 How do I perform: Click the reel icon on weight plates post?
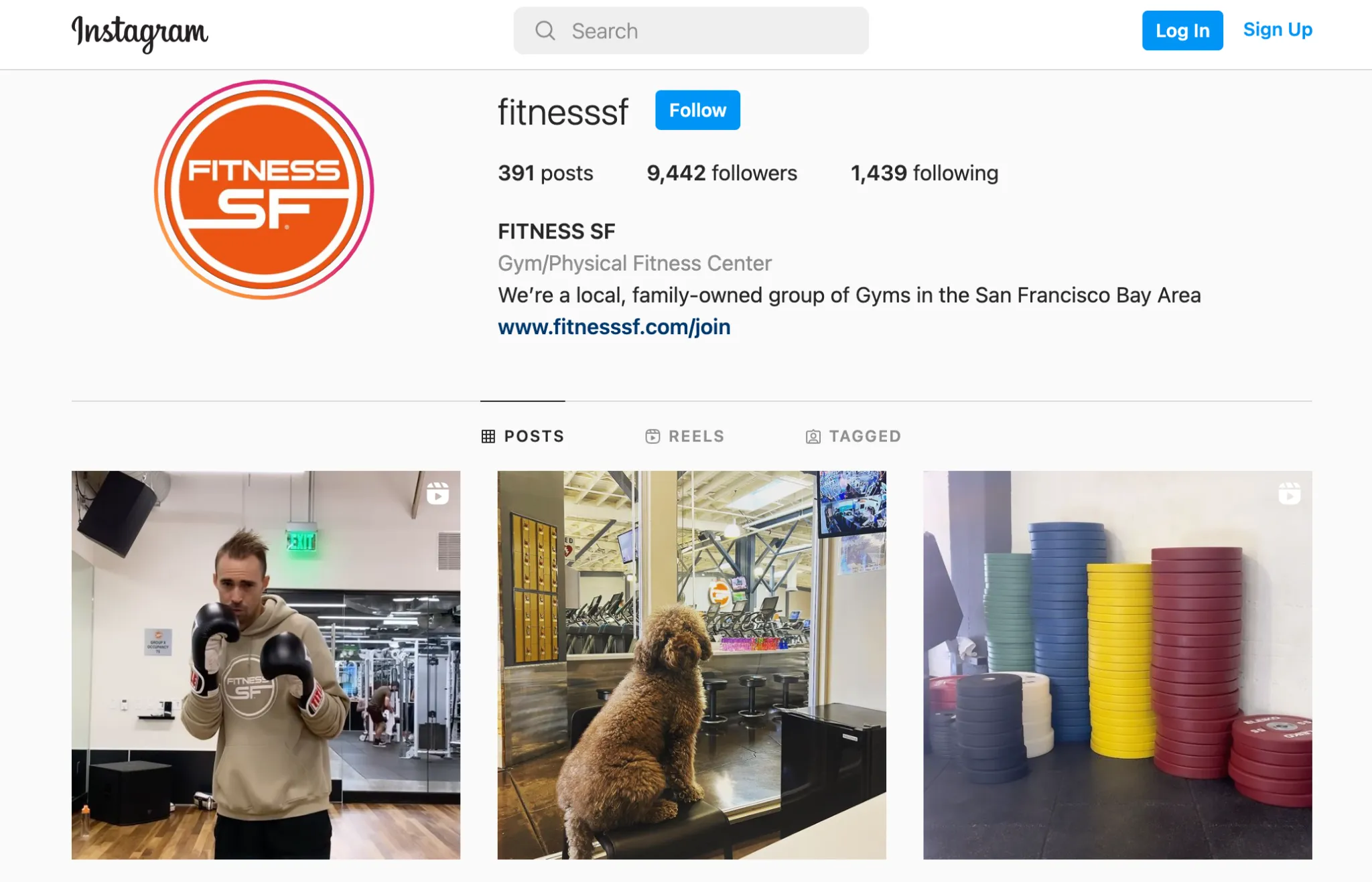[x=1289, y=494]
